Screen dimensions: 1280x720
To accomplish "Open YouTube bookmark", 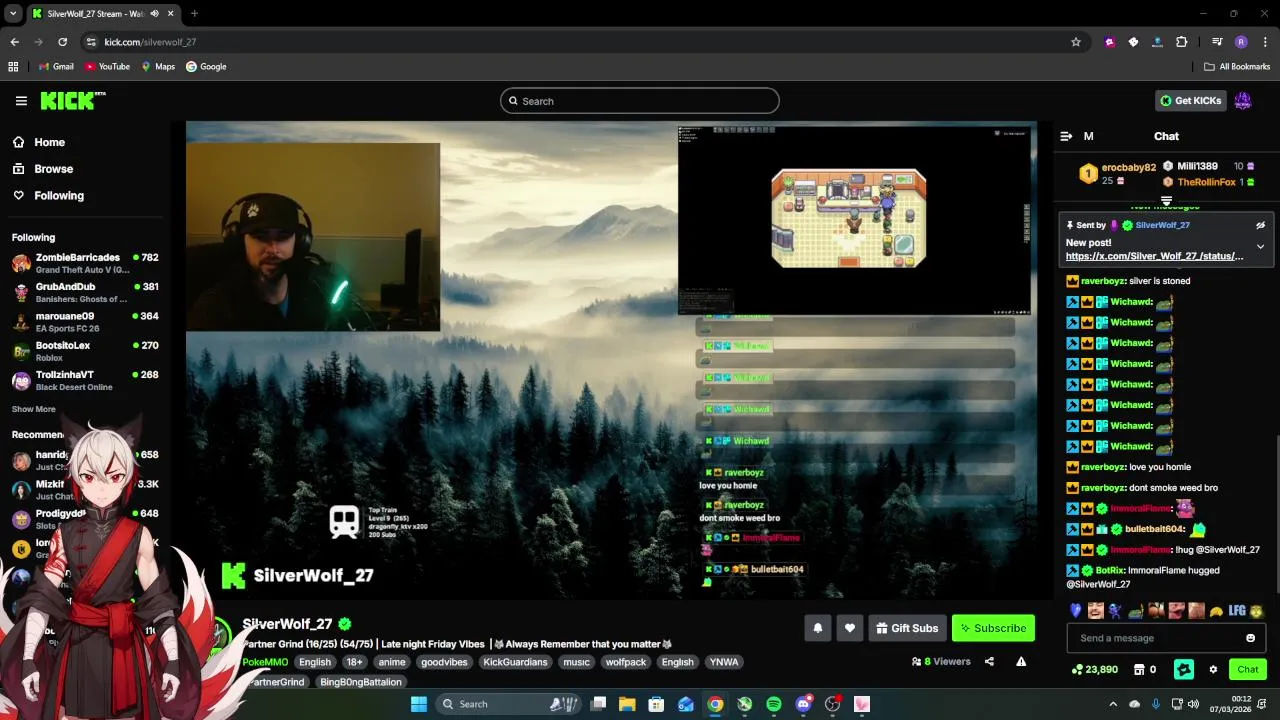I will (x=107, y=67).
